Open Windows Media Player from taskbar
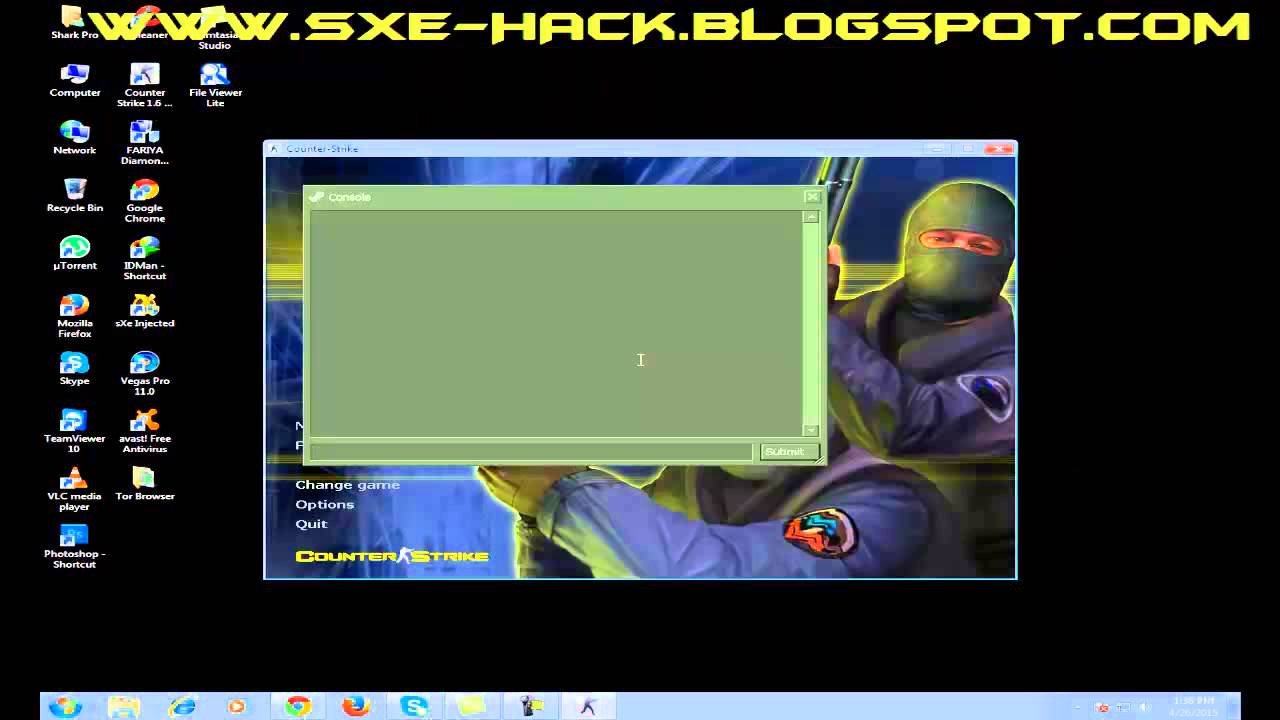Viewport: 1280px width, 720px height. point(237,706)
